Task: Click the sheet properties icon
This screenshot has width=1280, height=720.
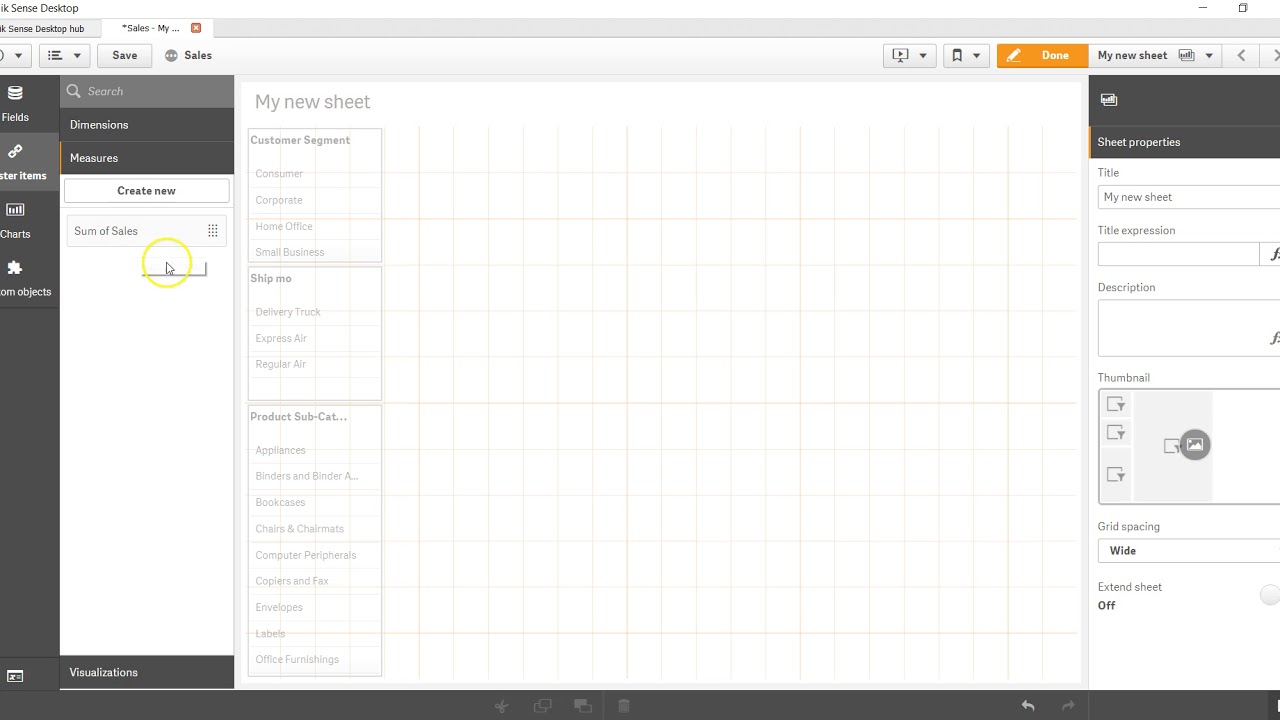Action: (1109, 99)
